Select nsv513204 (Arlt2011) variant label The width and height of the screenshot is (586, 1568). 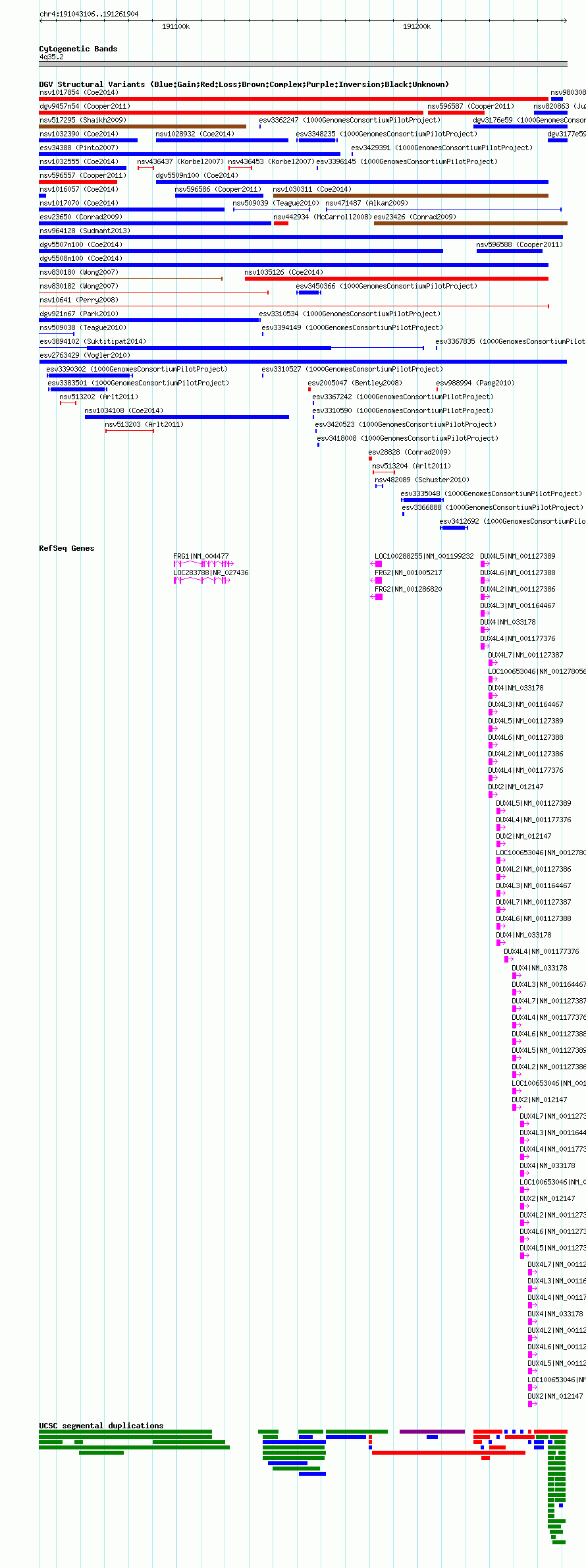point(412,466)
